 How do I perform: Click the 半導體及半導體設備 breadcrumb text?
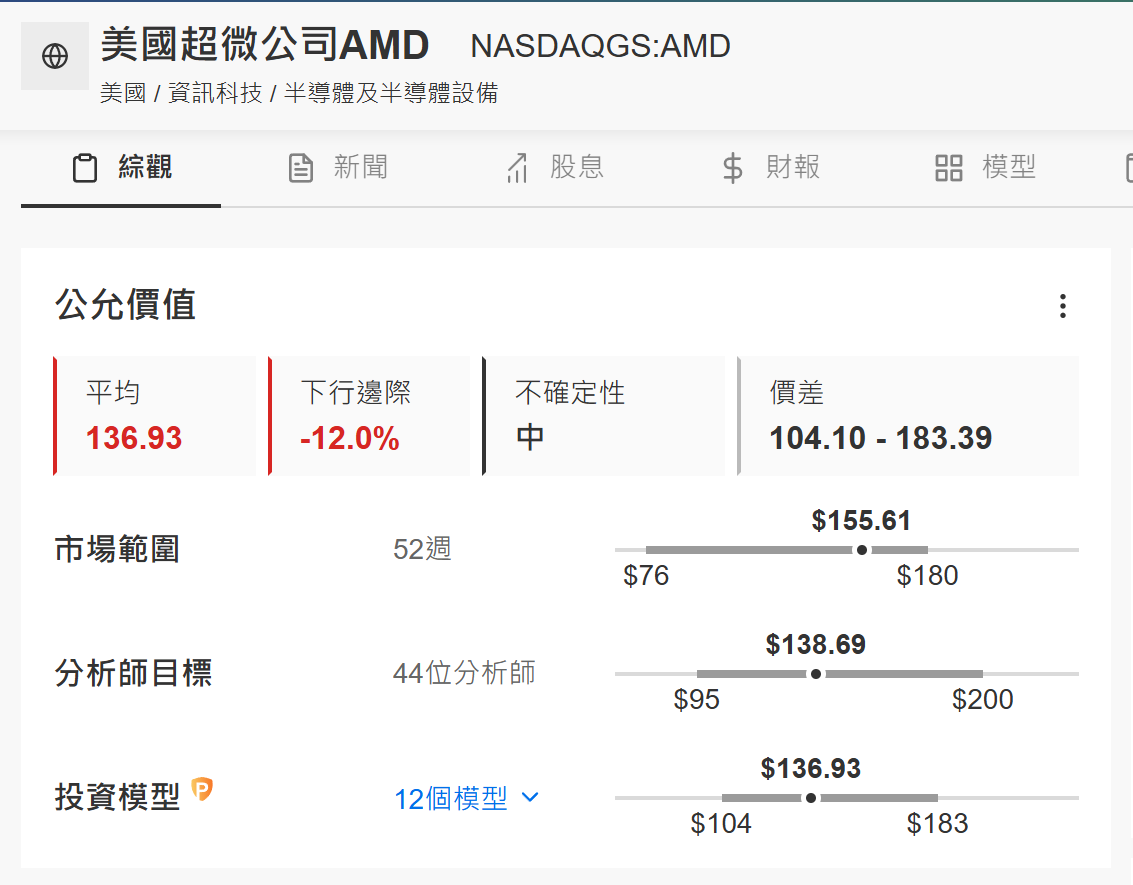point(391,93)
